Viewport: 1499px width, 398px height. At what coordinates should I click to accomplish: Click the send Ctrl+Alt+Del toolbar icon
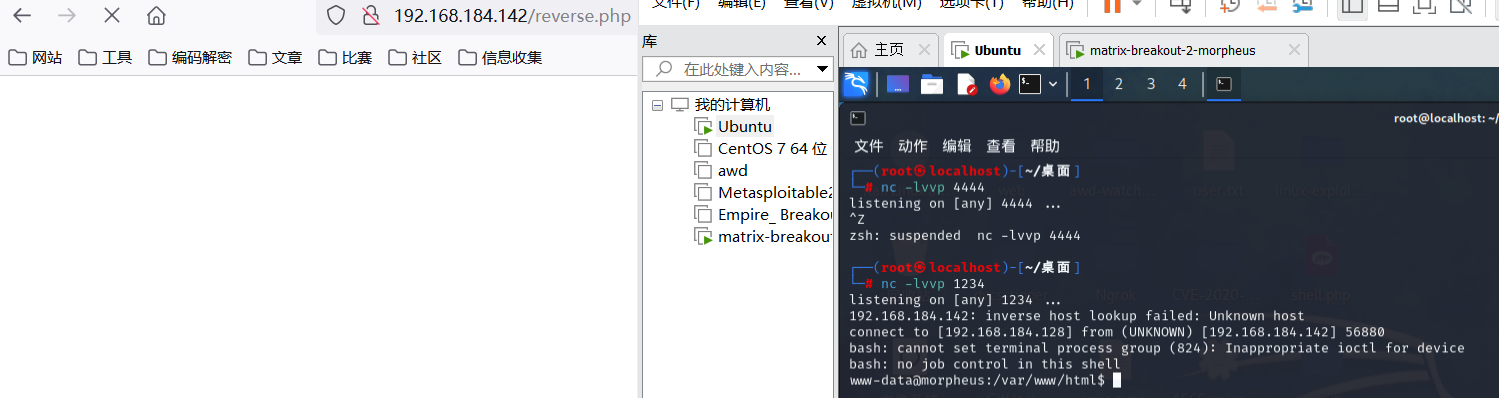(x=1181, y=6)
